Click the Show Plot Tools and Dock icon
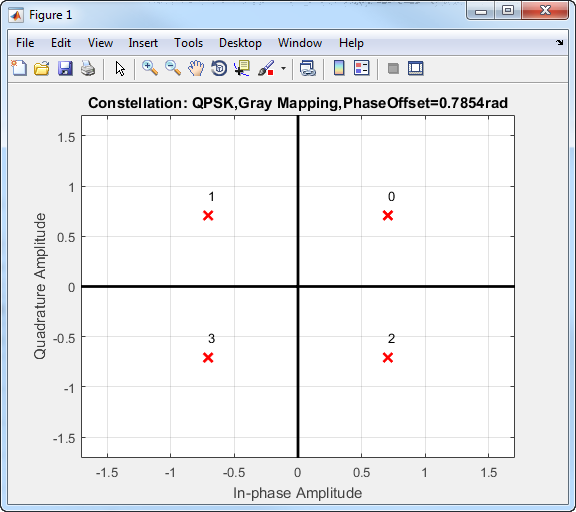This screenshot has height=512, width=576. pyautogui.click(x=416, y=68)
